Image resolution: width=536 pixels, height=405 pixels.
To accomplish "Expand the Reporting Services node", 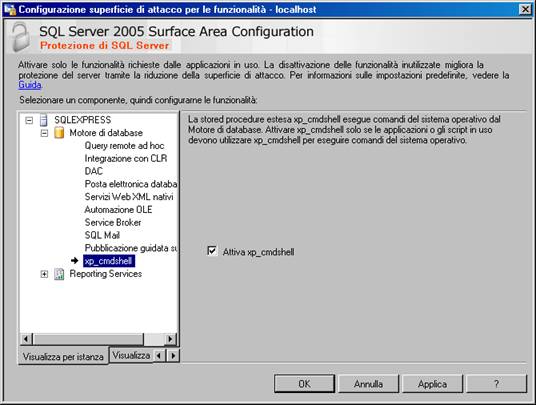I will [x=44, y=274].
